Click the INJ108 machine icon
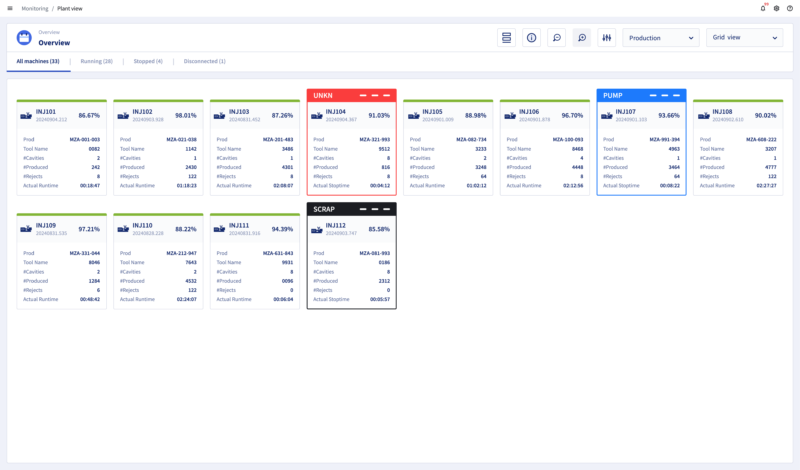 [x=704, y=116]
